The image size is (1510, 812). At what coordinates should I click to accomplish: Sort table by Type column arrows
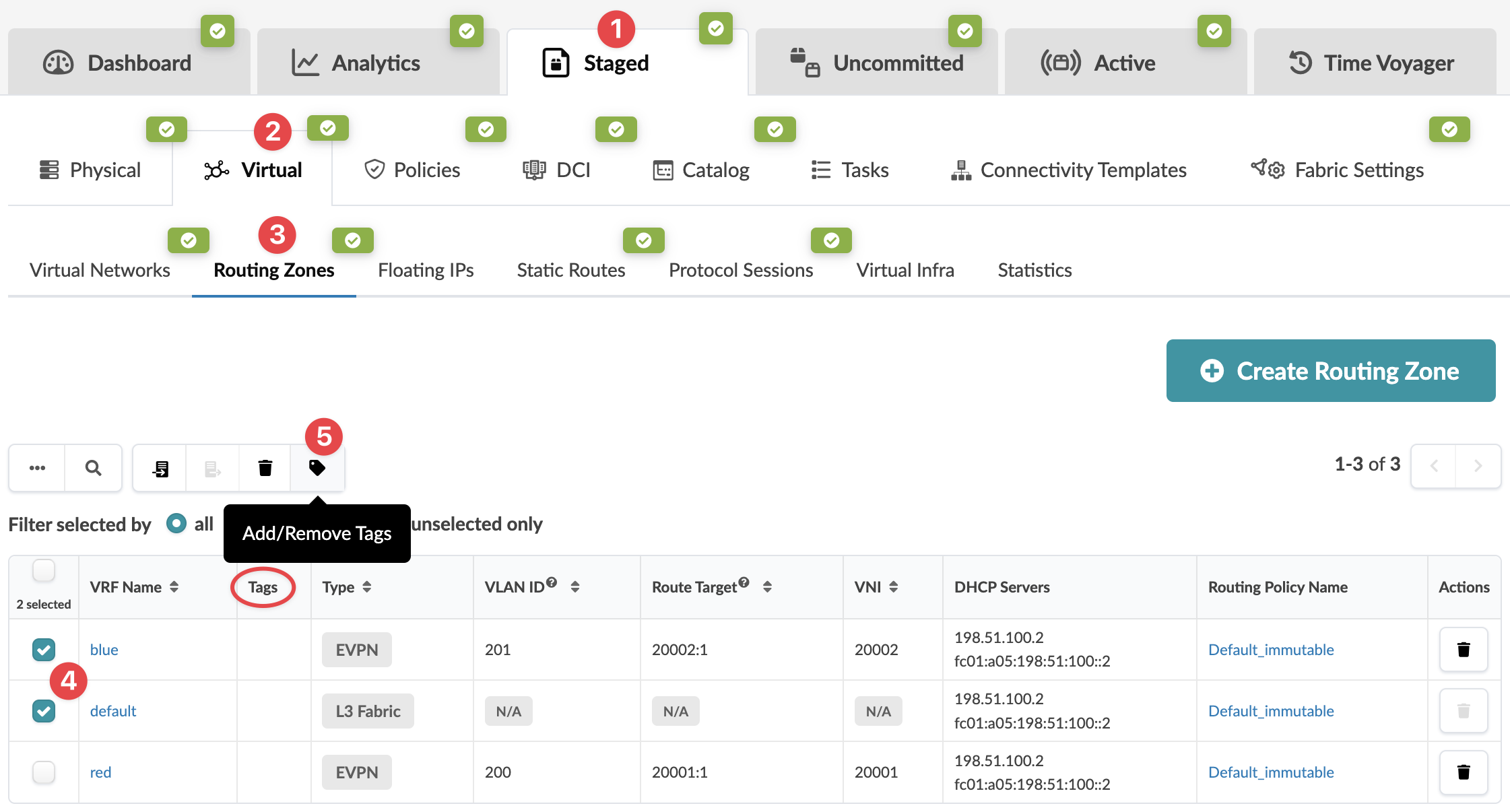[367, 587]
